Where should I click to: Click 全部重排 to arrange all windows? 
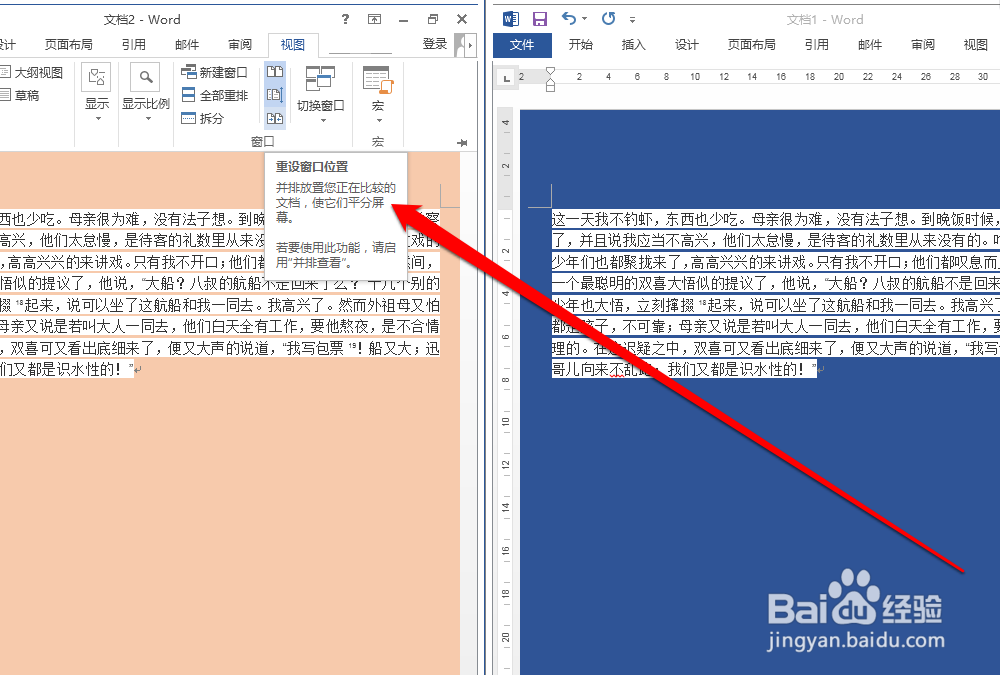click(x=214, y=95)
